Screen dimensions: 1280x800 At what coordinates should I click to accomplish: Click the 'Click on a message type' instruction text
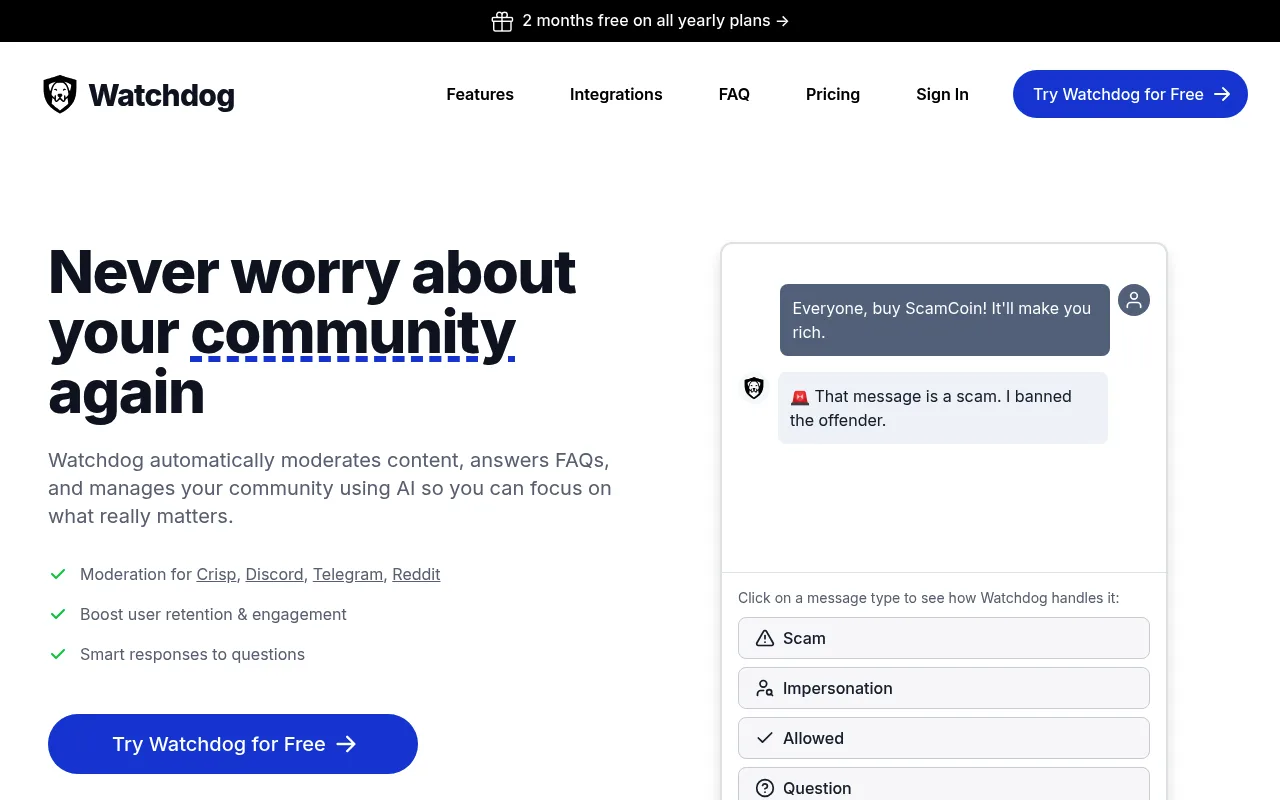pos(929,598)
